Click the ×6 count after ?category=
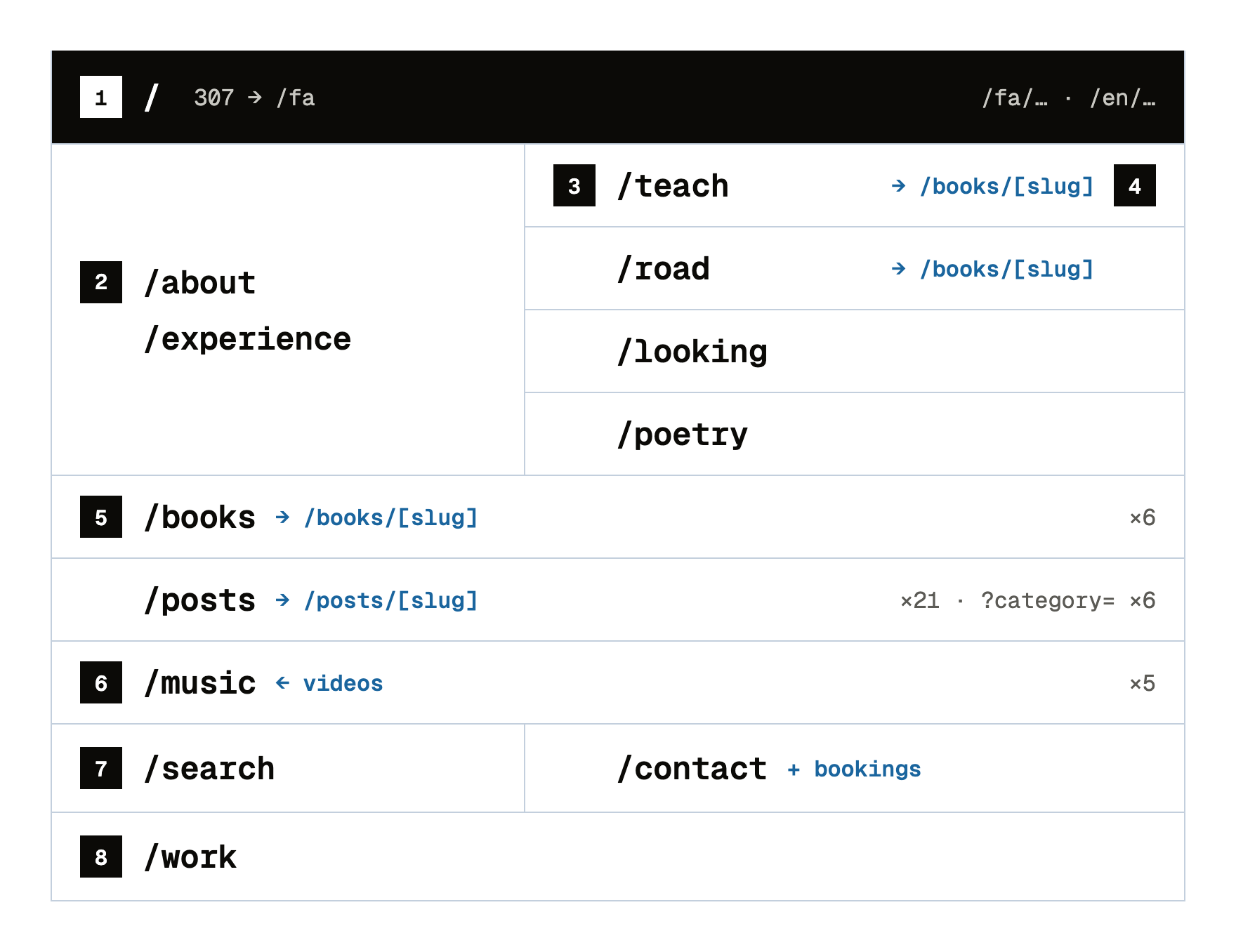This screenshot has height=952, width=1236. point(1142,600)
